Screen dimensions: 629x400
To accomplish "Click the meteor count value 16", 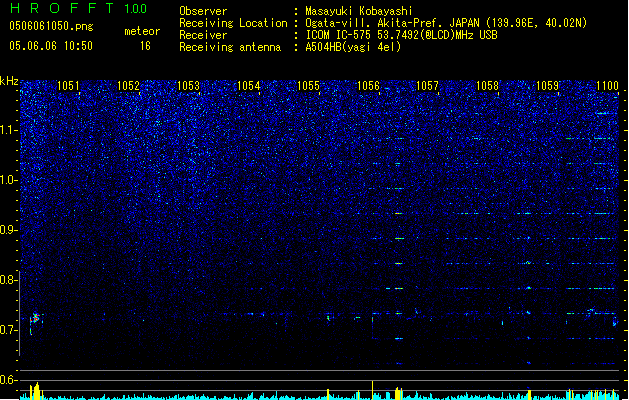I will (x=145, y=46).
